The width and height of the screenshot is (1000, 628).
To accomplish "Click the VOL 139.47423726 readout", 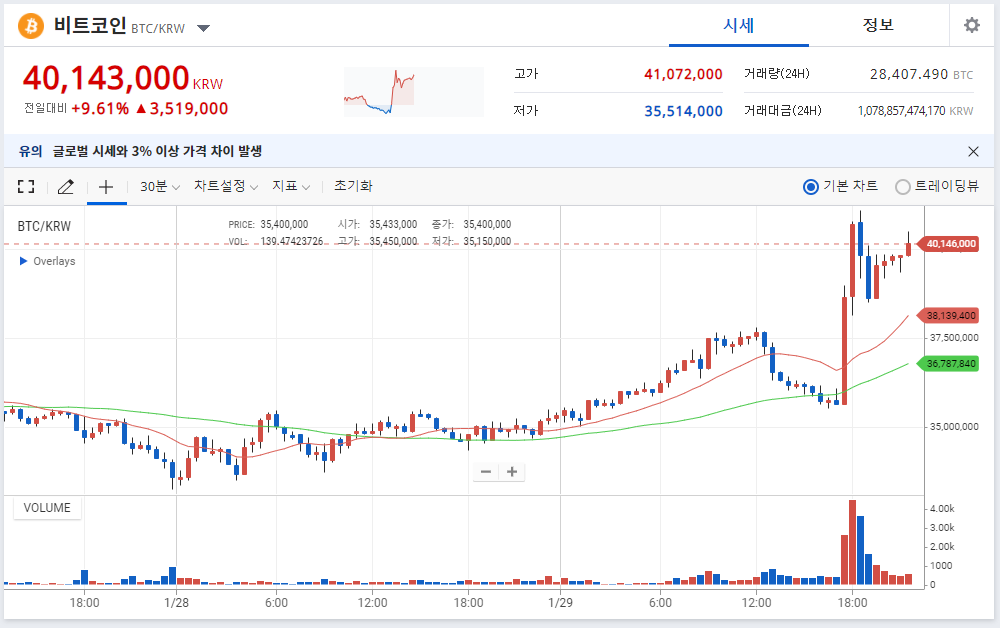I will 276,241.
